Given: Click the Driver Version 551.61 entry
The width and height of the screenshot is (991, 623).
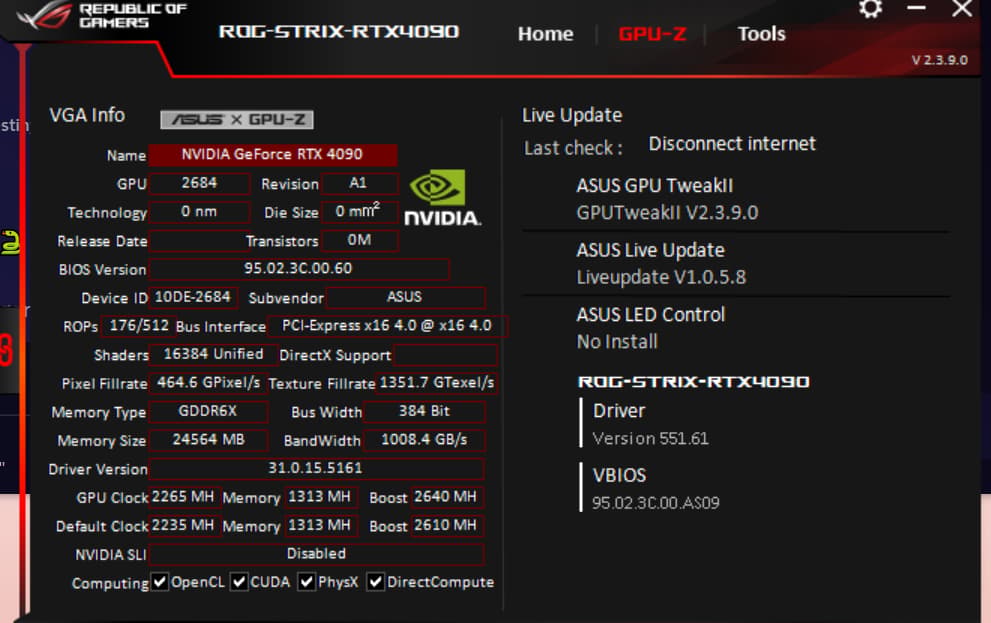Looking at the screenshot, I should 650,424.
